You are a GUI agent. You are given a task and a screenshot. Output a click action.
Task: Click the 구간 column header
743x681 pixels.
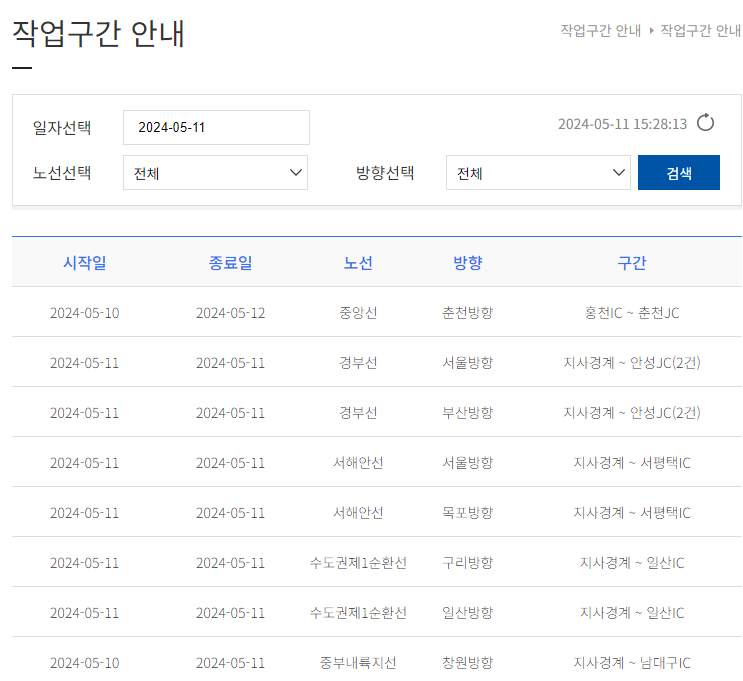click(x=632, y=262)
